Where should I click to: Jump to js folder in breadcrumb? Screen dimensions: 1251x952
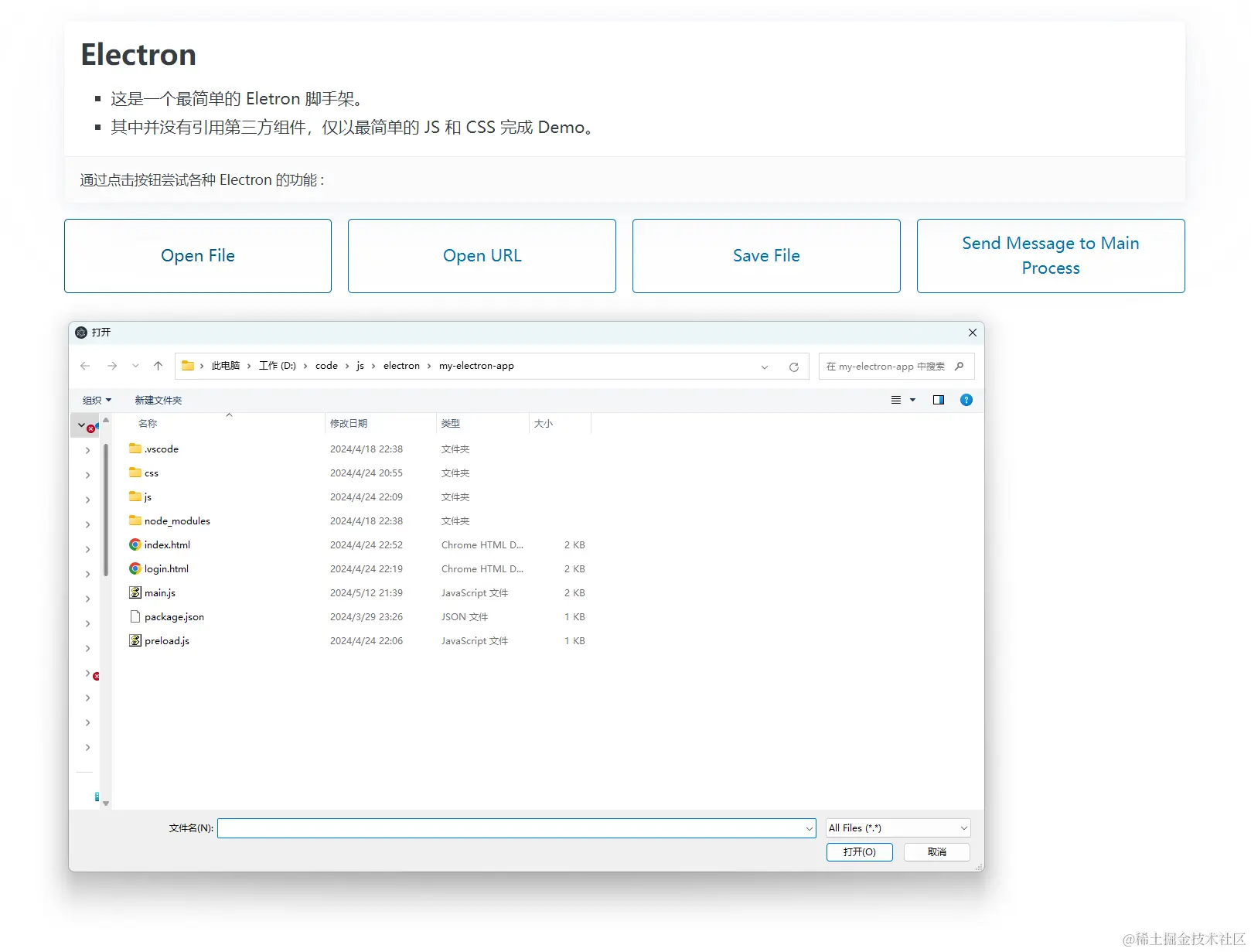[x=360, y=366]
